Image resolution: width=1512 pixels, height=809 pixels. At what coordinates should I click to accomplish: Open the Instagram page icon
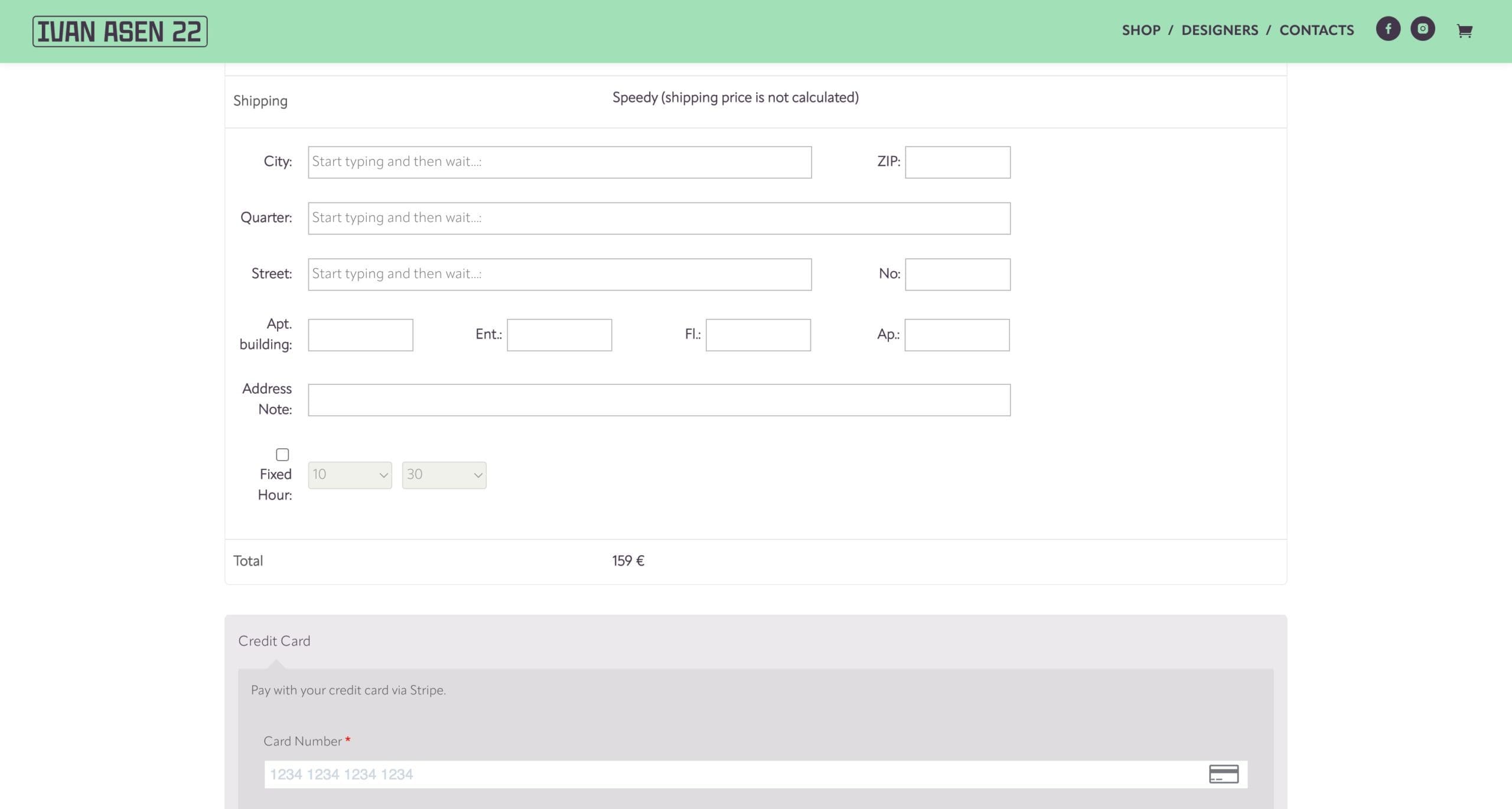(x=1422, y=29)
